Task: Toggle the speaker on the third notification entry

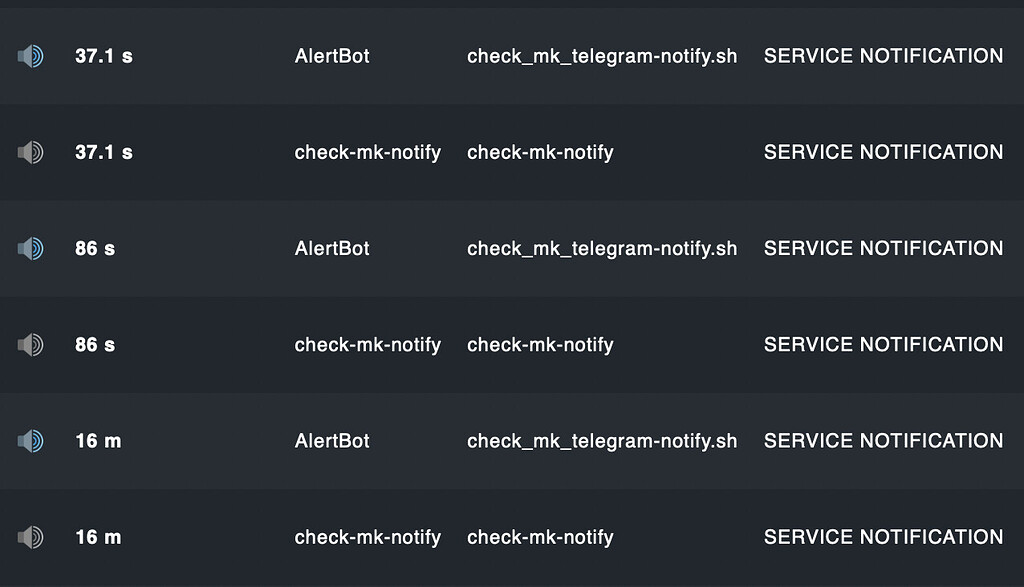Action: (31, 249)
